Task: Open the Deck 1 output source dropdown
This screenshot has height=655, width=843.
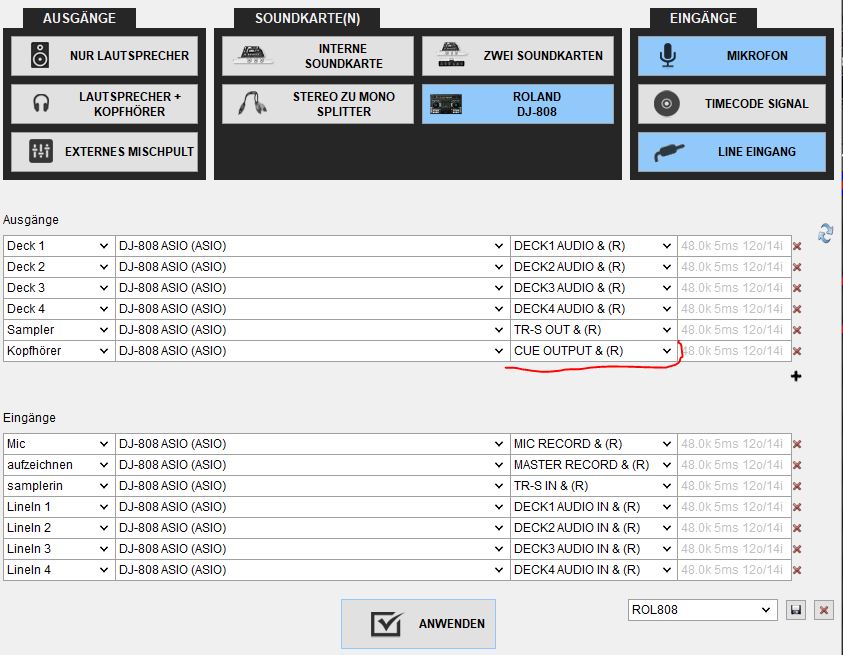Action: pos(59,246)
